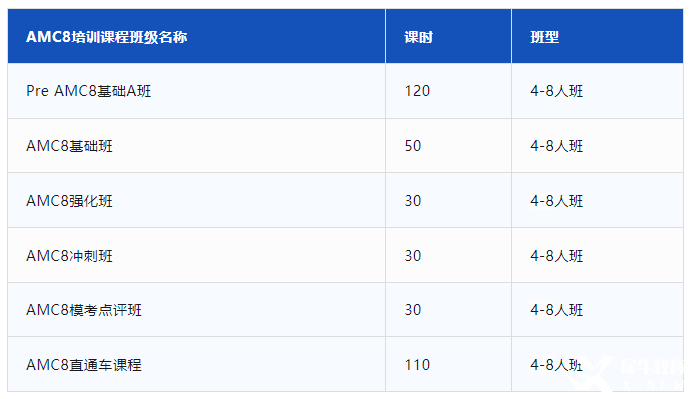Screen dimensions: 690x399
Task: Click the 120 hours cell
Action: point(417,91)
